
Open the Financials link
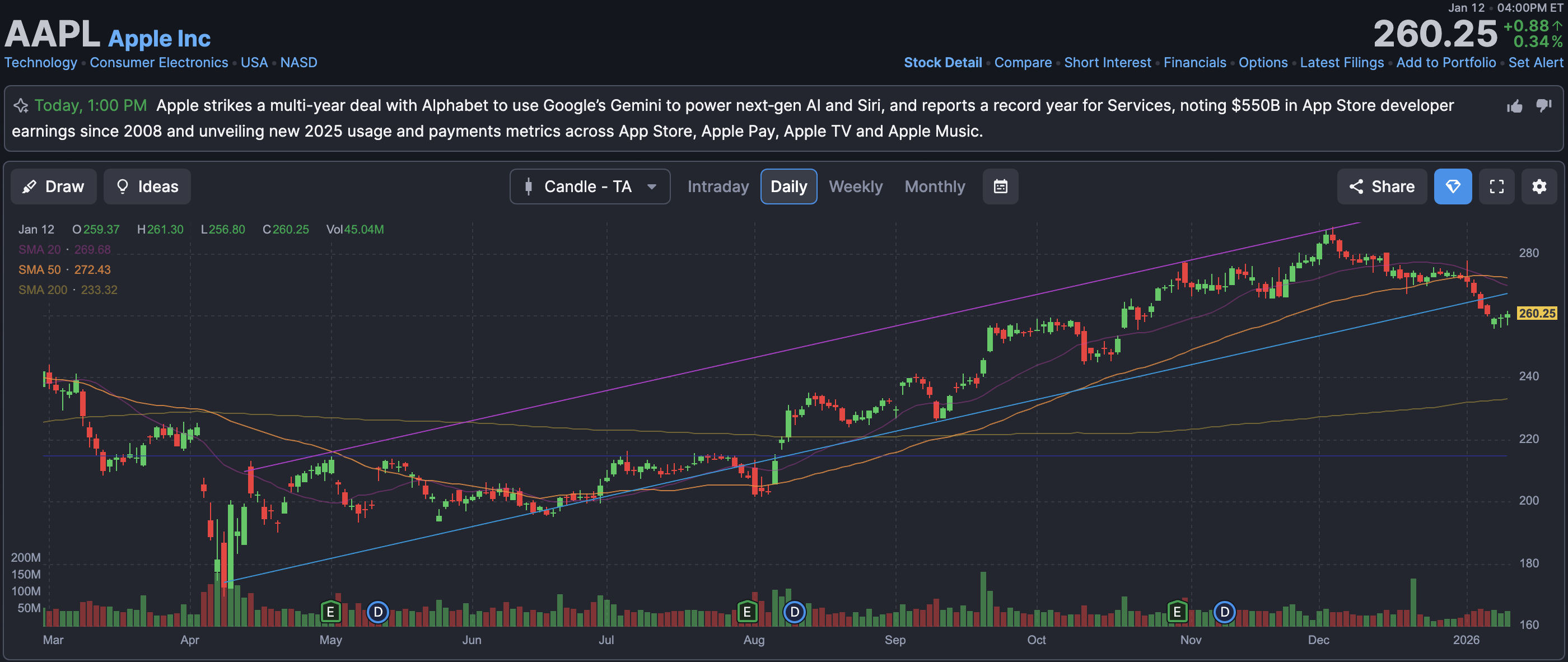click(1194, 63)
